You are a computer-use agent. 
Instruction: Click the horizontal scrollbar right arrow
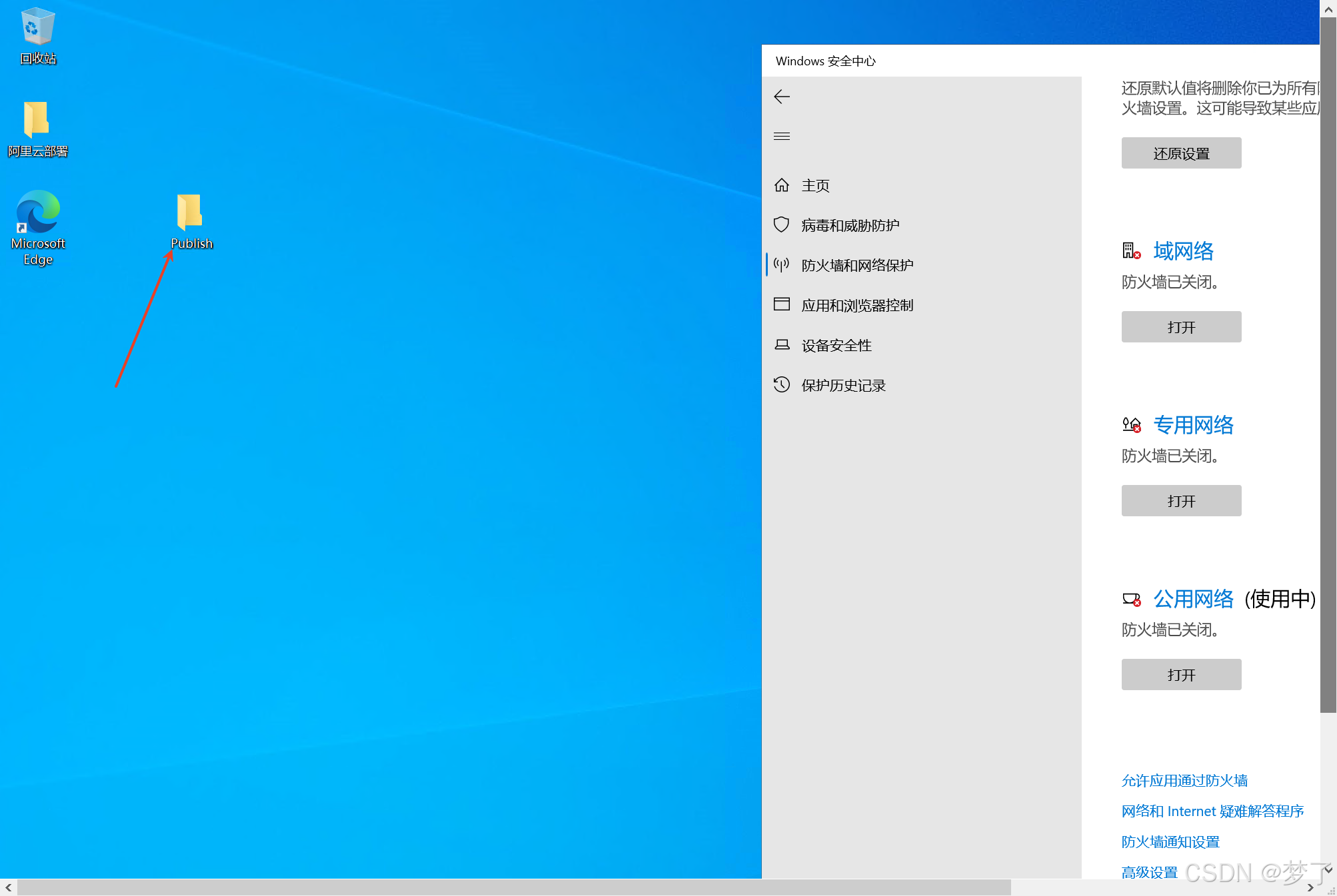point(1310,887)
